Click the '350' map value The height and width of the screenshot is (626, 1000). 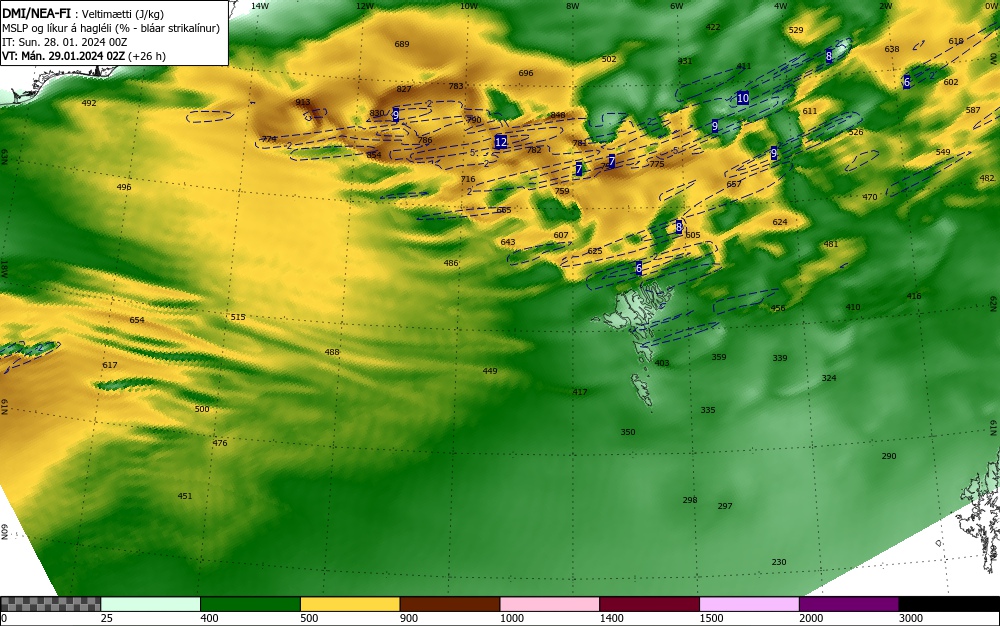[628, 432]
